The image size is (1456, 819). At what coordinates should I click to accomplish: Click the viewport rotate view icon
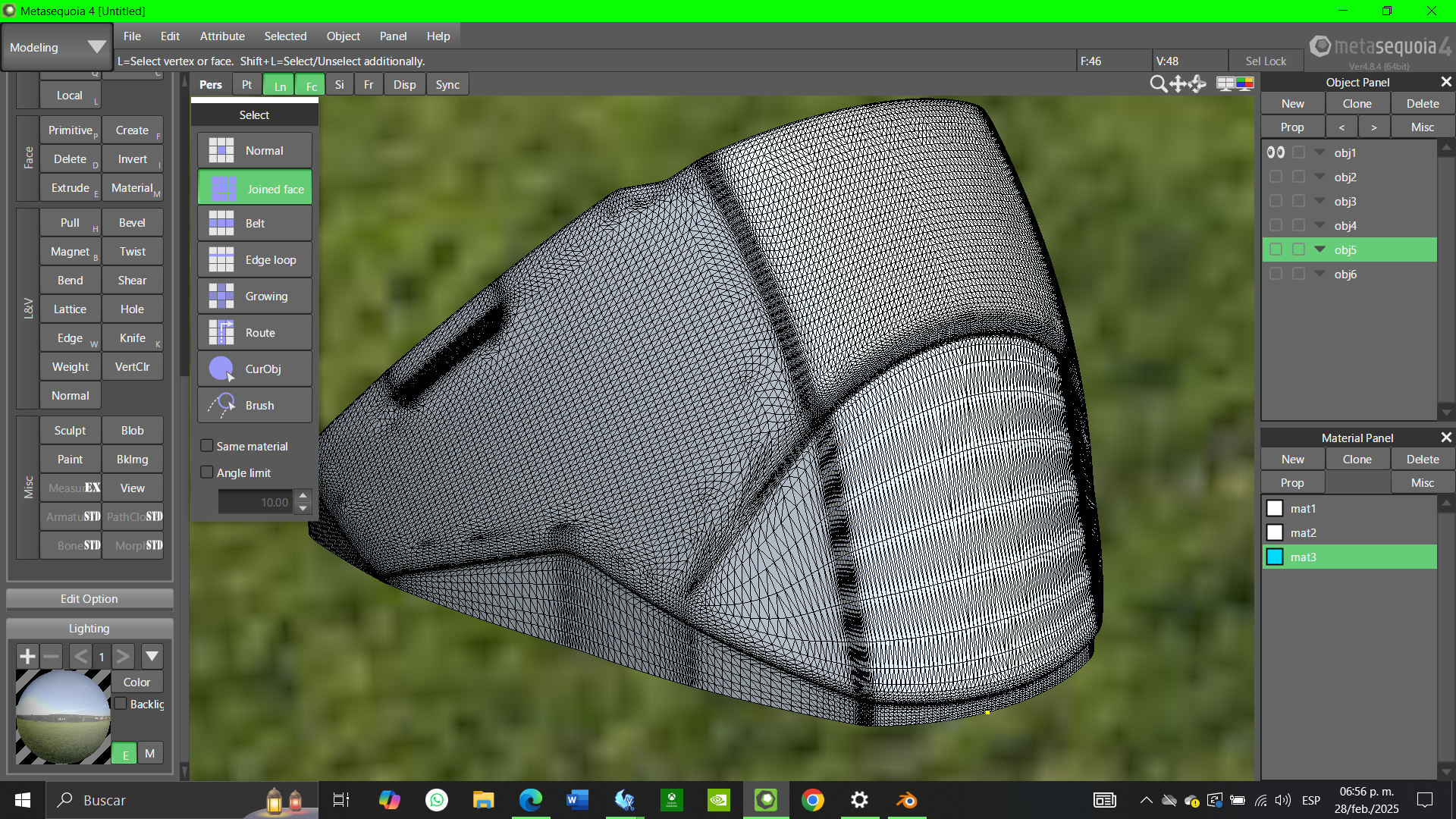pos(1197,84)
